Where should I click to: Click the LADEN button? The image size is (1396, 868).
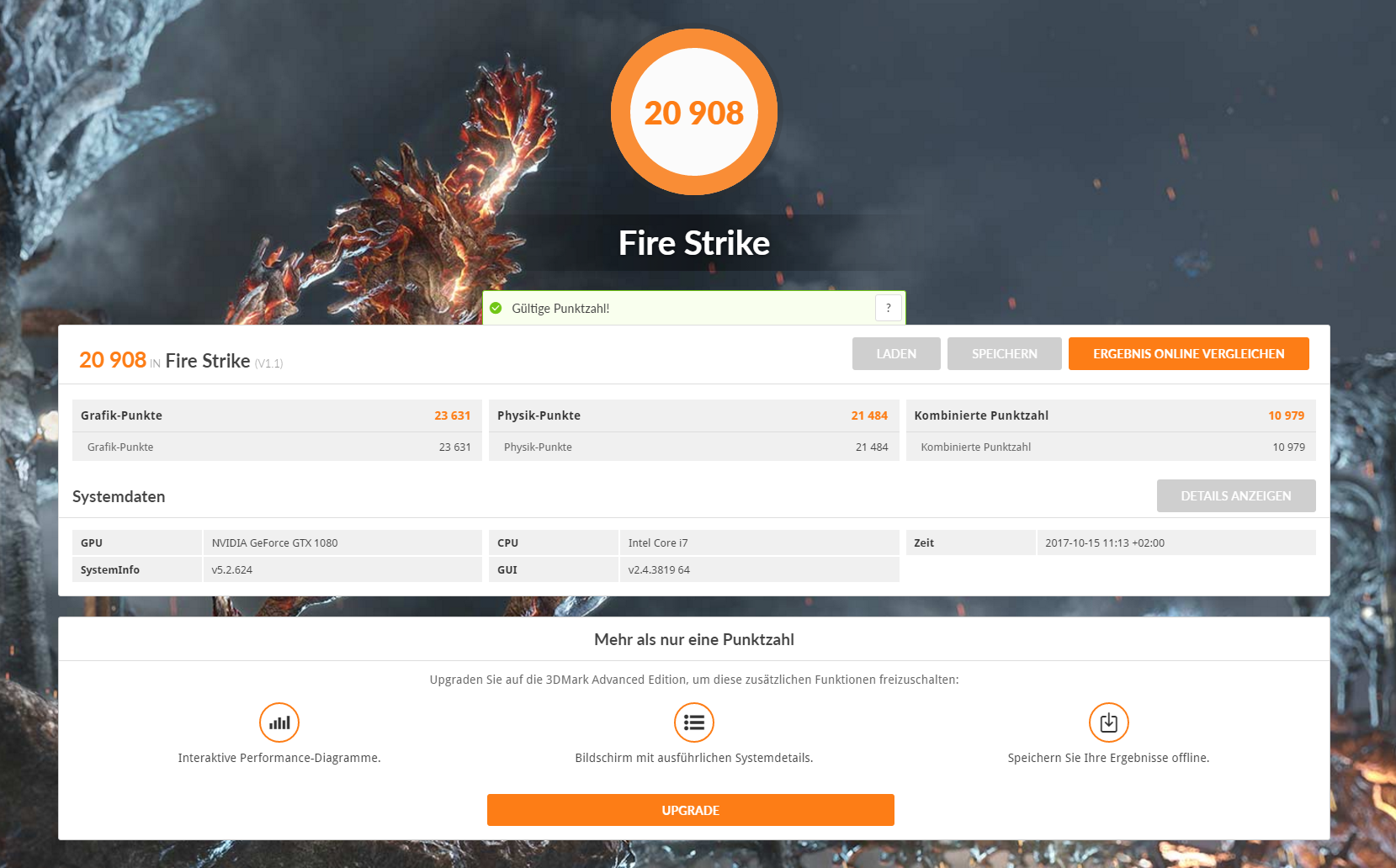coord(896,354)
